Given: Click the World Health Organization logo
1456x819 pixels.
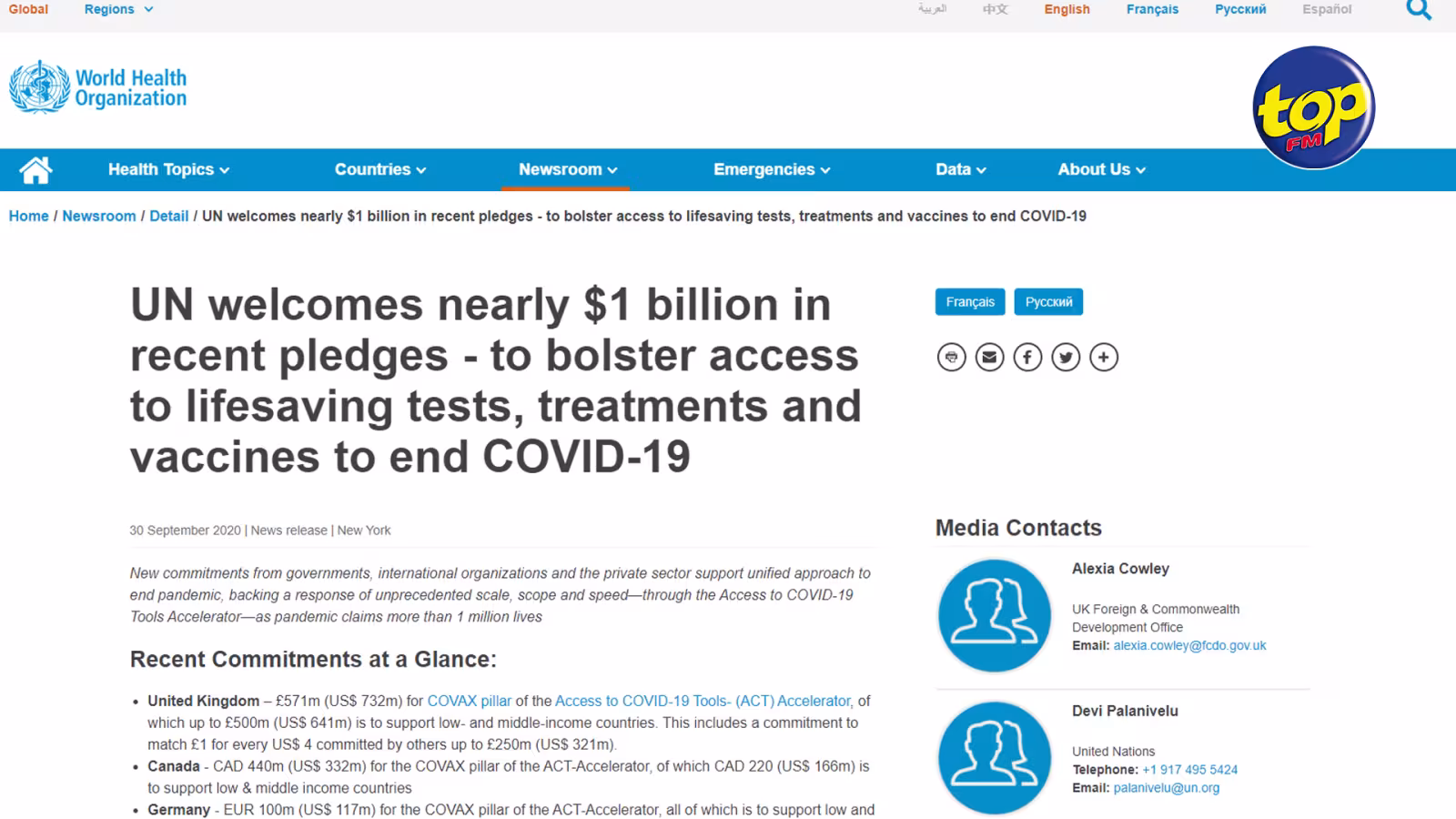Looking at the screenshot, I should [x=98, y=87].
